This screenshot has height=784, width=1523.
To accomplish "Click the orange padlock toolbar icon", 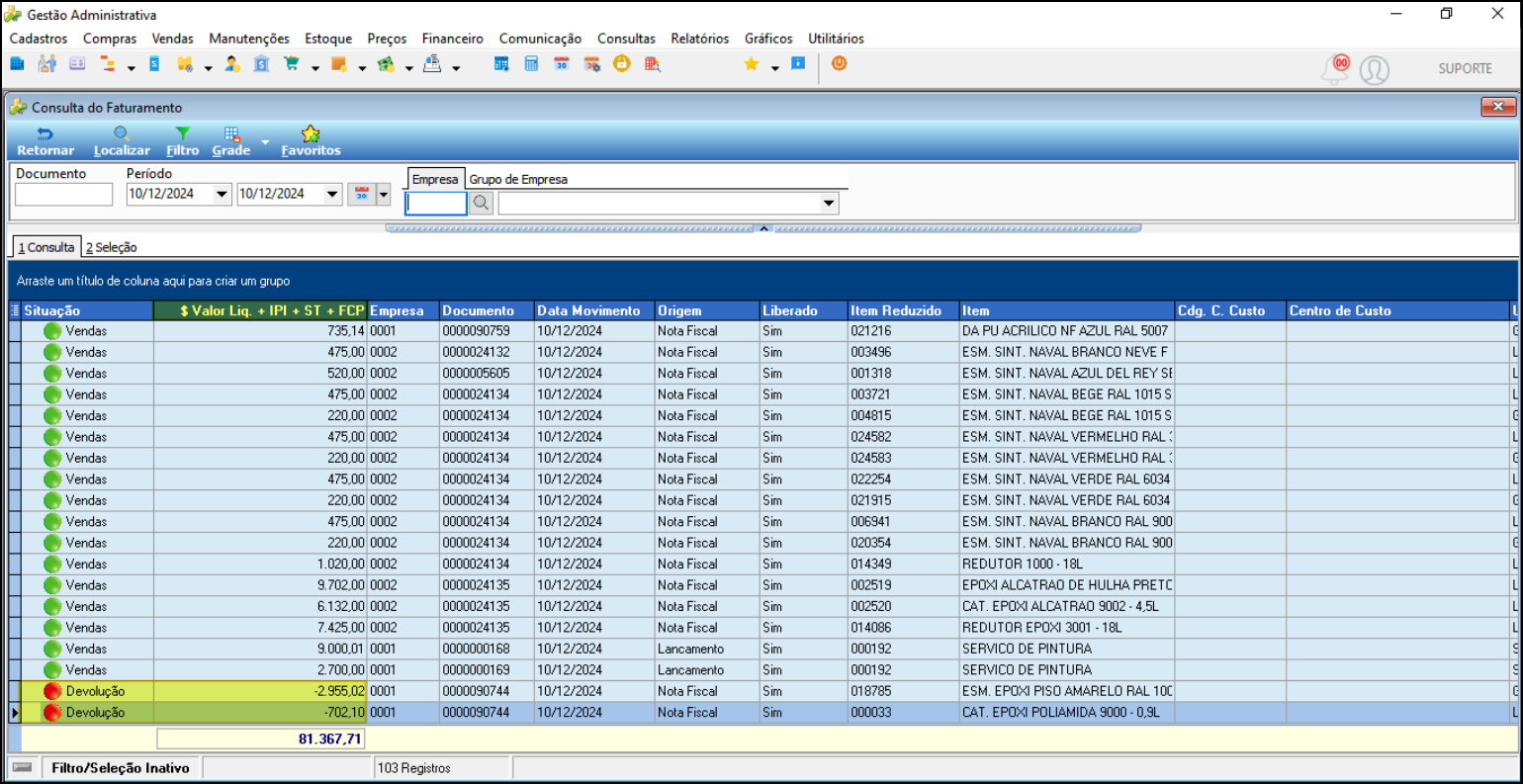I will (x=621, y=64).
